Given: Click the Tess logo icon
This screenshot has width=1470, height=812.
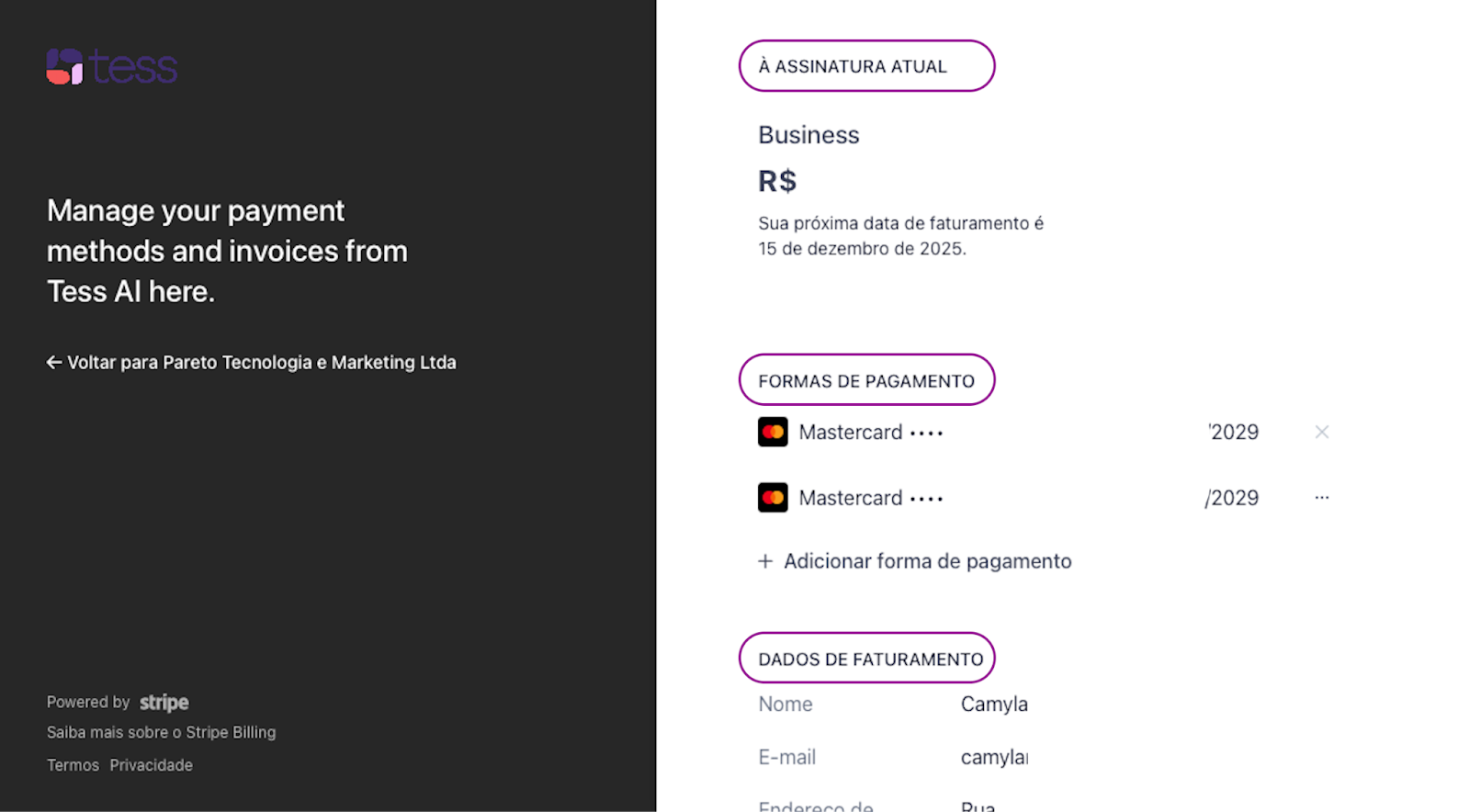Looking at the screenshot, I should [x=64, y=66].
